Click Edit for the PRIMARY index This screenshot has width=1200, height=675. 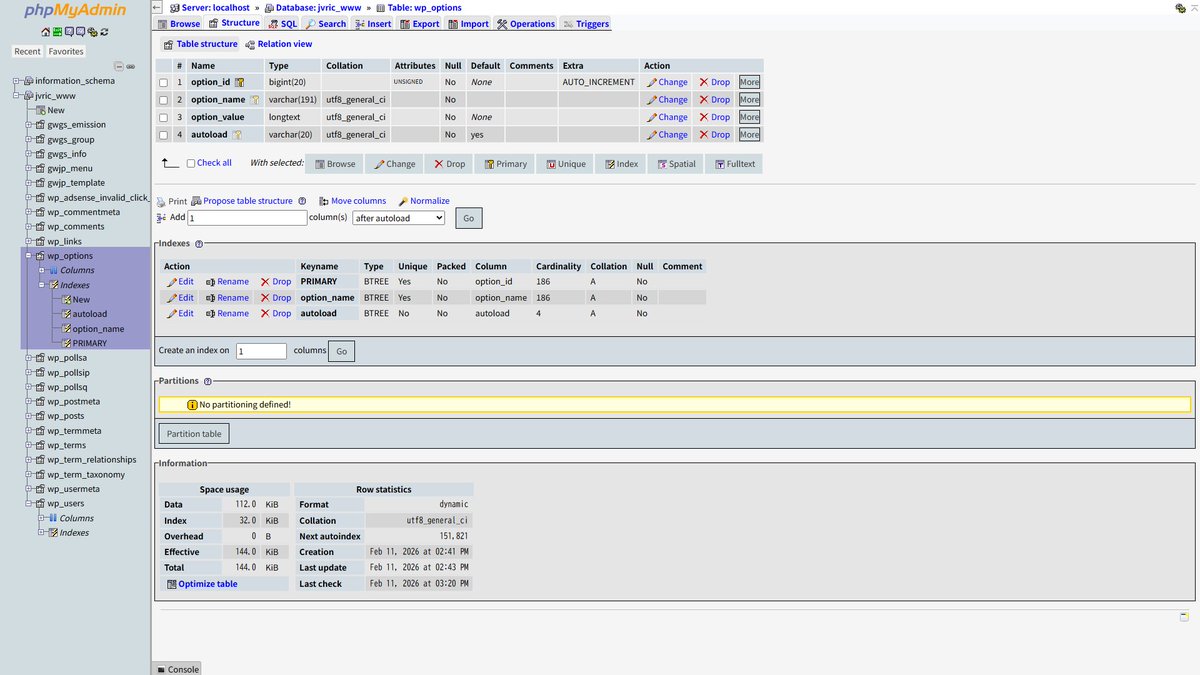click(180, 282)
